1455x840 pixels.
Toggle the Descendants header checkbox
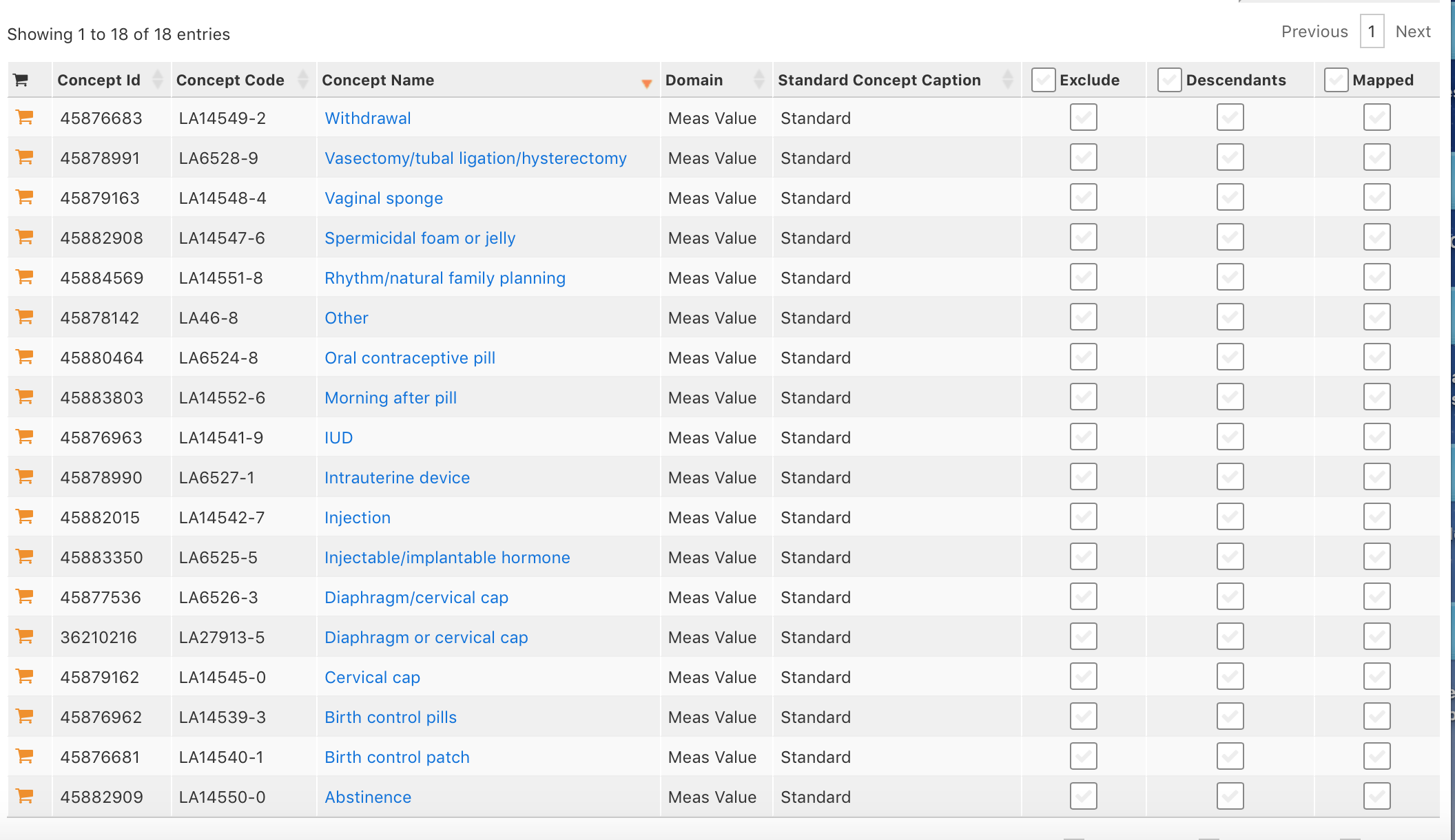(x=1169, y=80)
